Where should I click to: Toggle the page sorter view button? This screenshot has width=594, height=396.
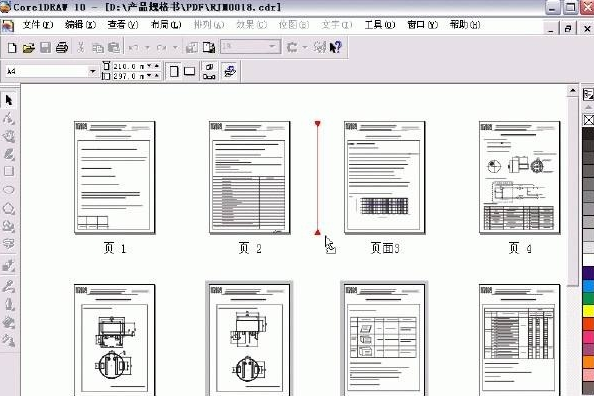click(x=229, y=71)
